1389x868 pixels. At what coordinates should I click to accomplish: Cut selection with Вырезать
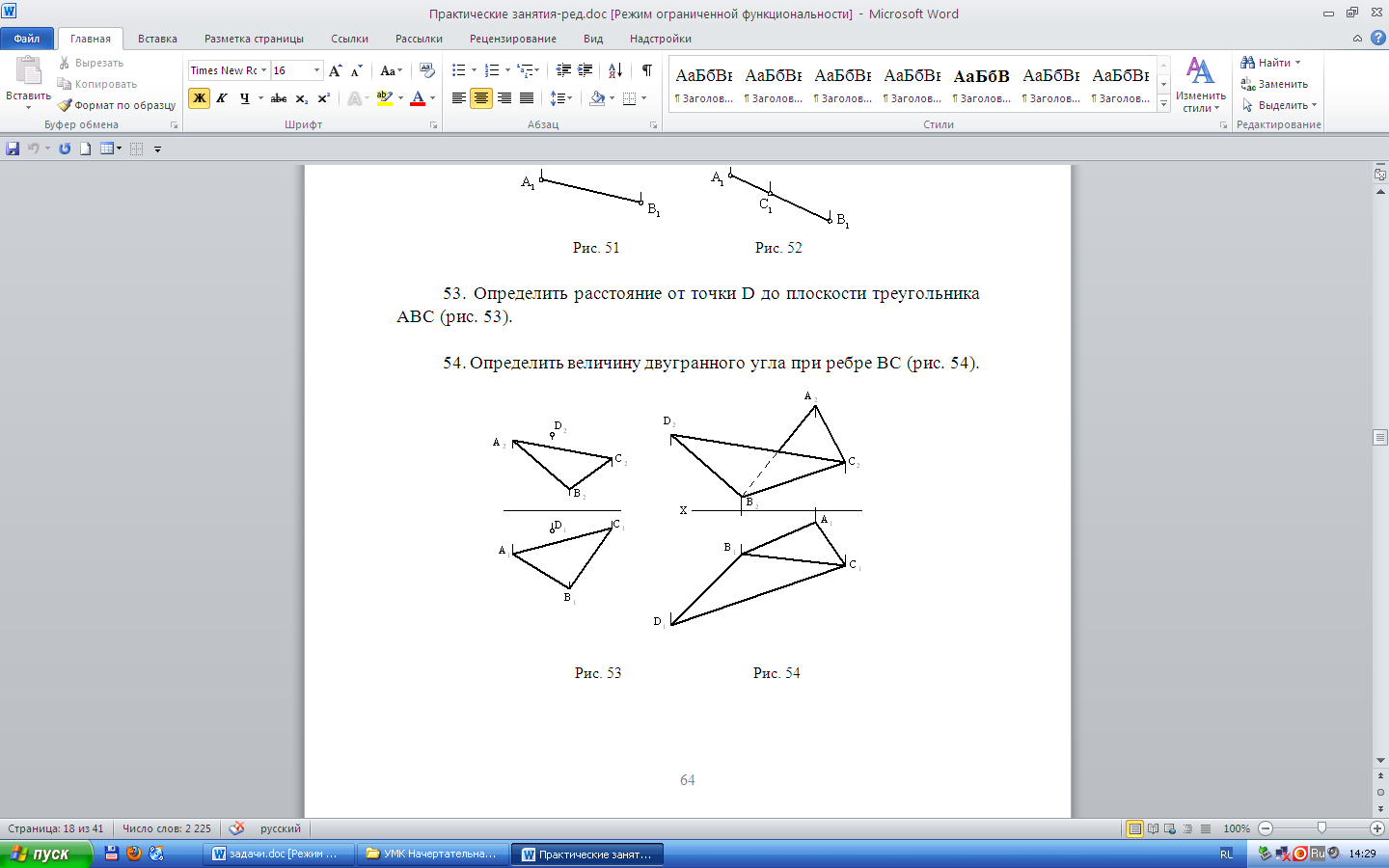coord(91,63)
